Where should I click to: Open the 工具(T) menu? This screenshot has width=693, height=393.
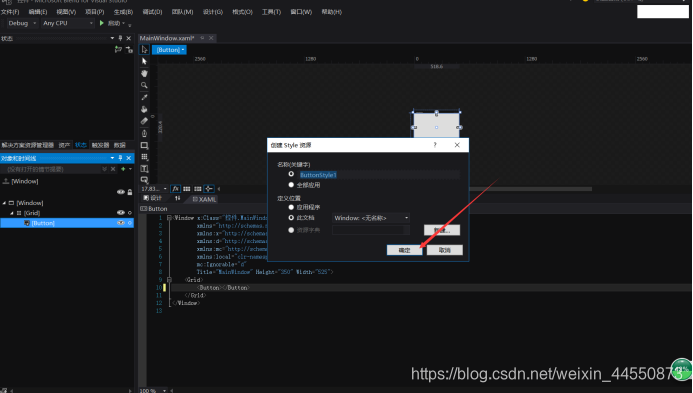pos(271,12)
